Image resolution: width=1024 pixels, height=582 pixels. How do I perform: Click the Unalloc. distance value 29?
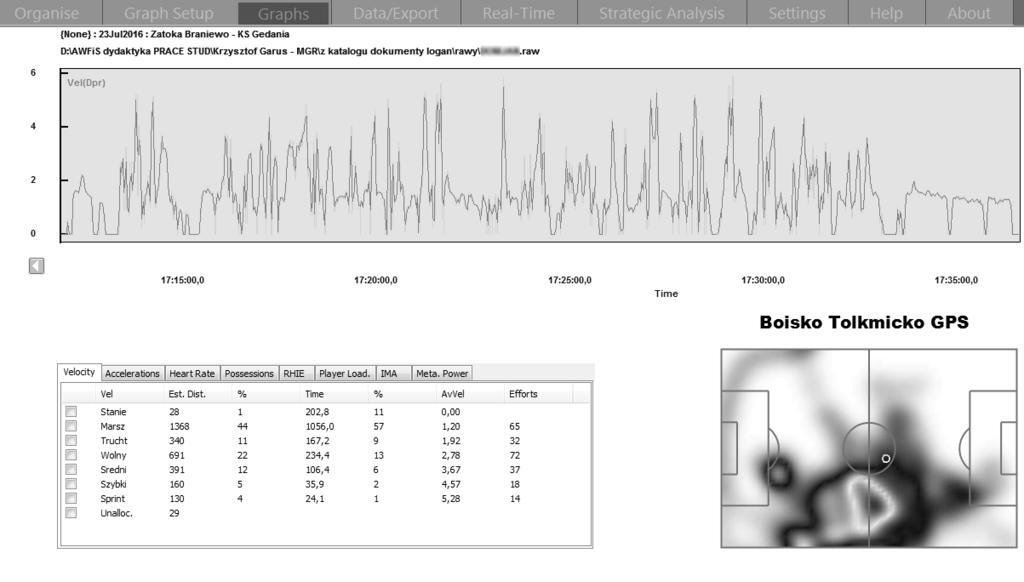pos(174,513)
